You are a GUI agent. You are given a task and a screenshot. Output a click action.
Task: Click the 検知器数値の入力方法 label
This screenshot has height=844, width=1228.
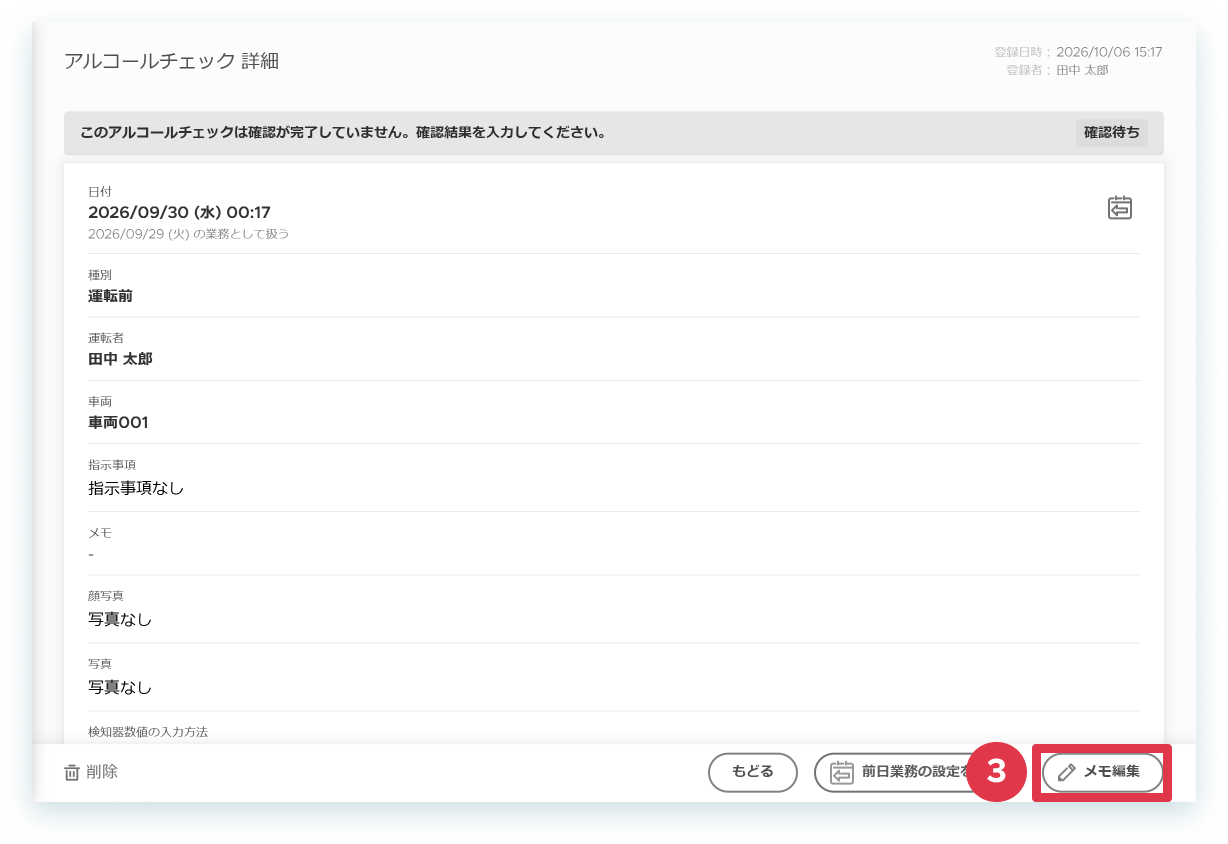[148, 732]
